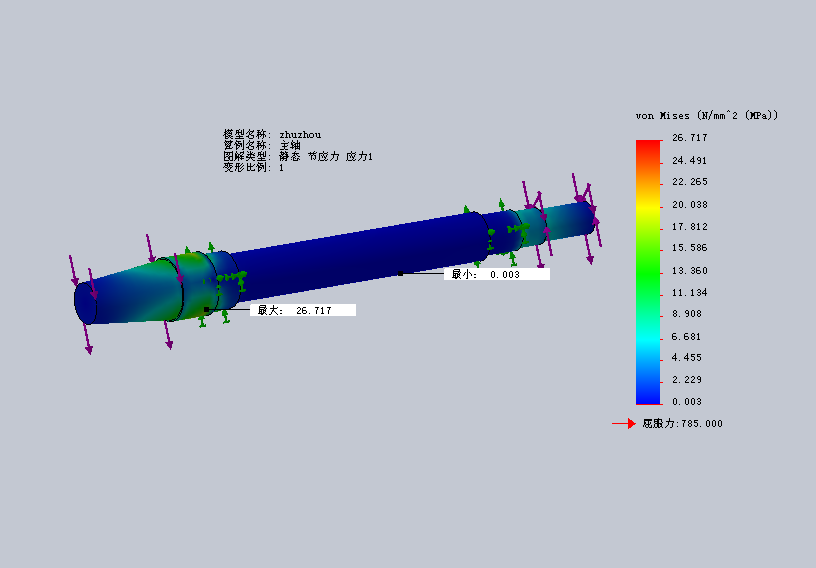Select the 算例名称: 主轴 text line
Viewport: 816px width, 568px height.
coord(262,146)
